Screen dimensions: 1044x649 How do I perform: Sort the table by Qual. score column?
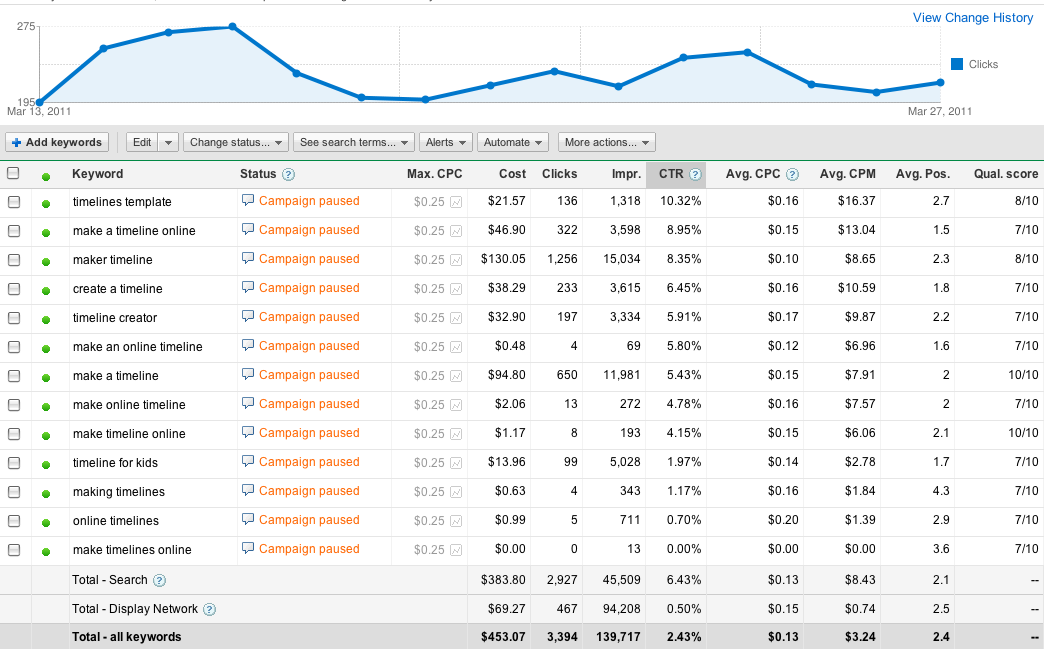[x=1005, y=174]
